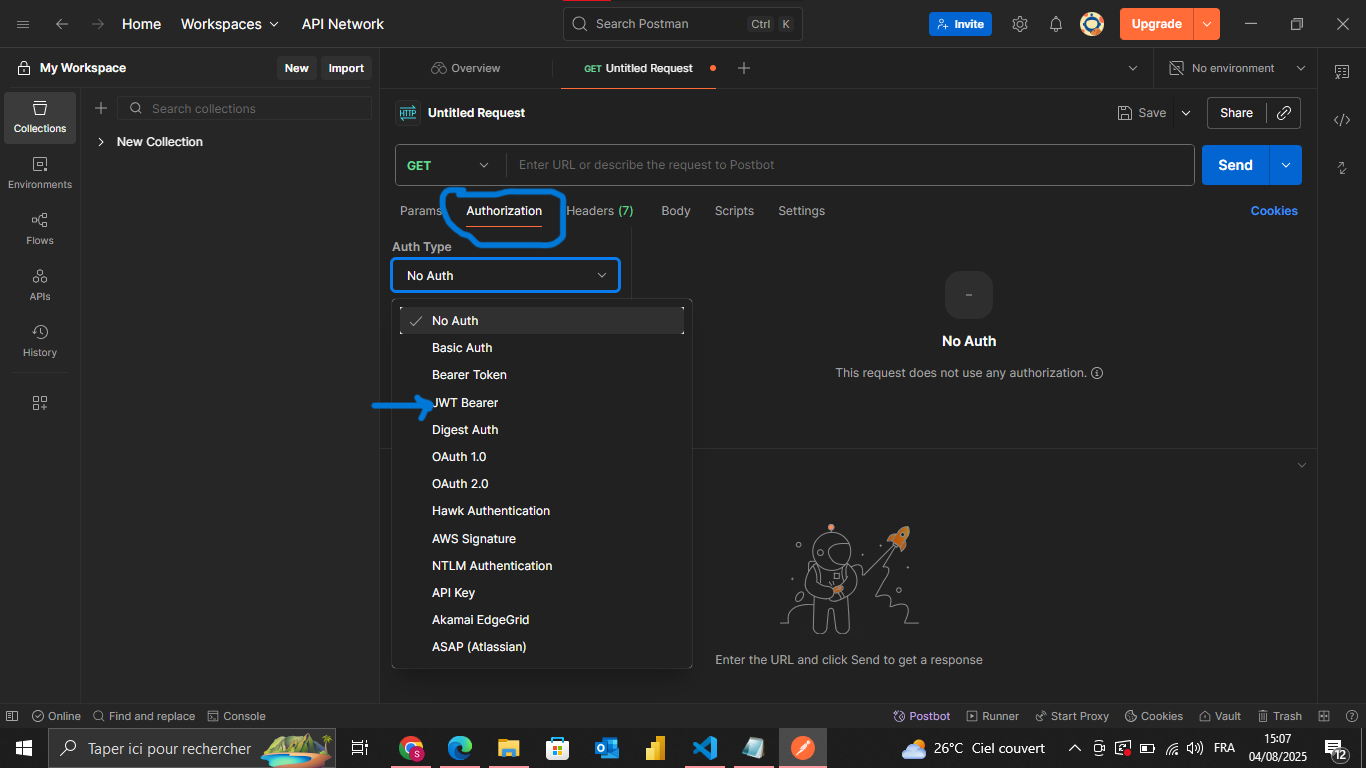Screen dimensions: 1366x768
Task: Click the Invite button
Action: [960, 24]
